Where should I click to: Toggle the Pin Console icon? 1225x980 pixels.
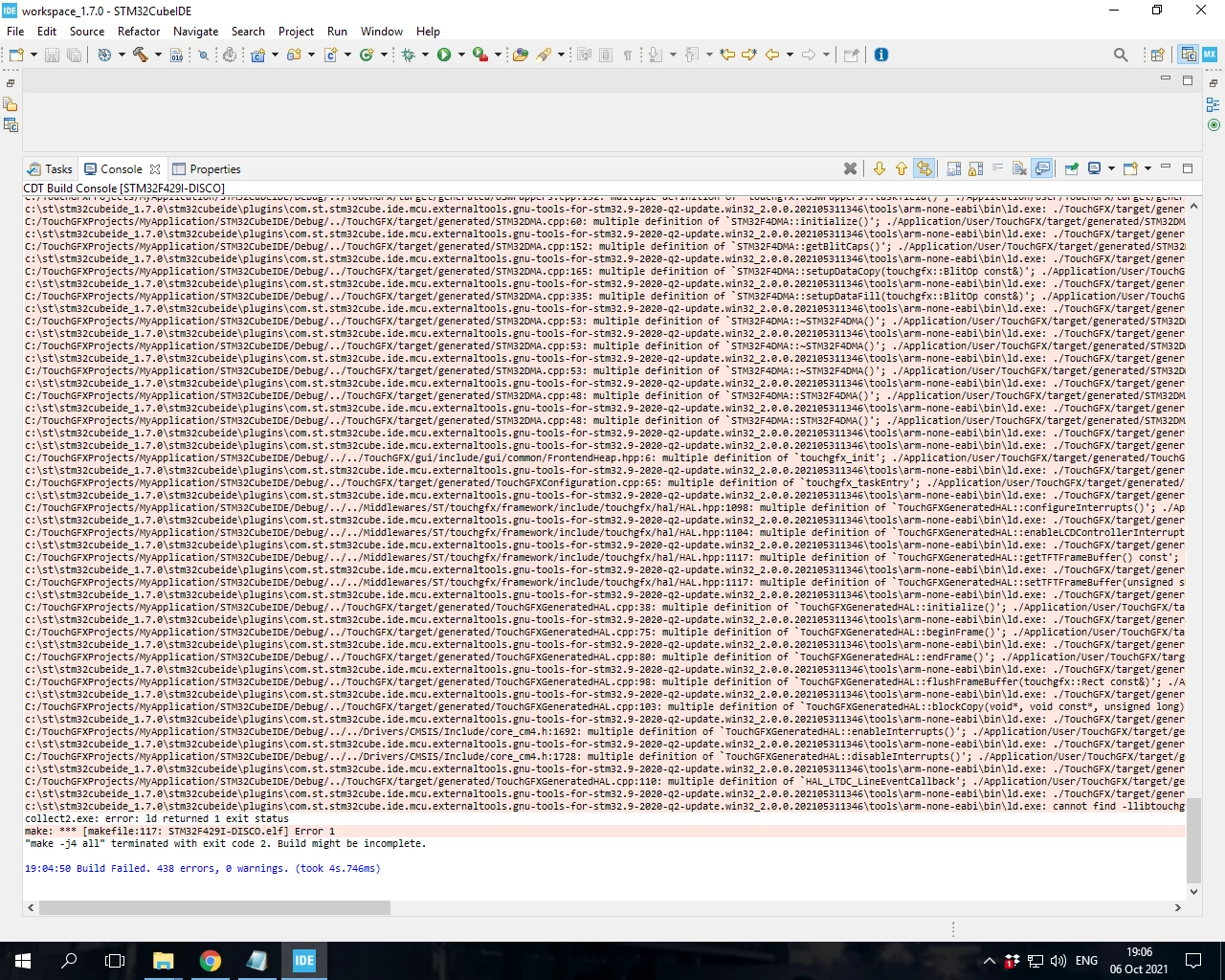[x=1072, y=168]
